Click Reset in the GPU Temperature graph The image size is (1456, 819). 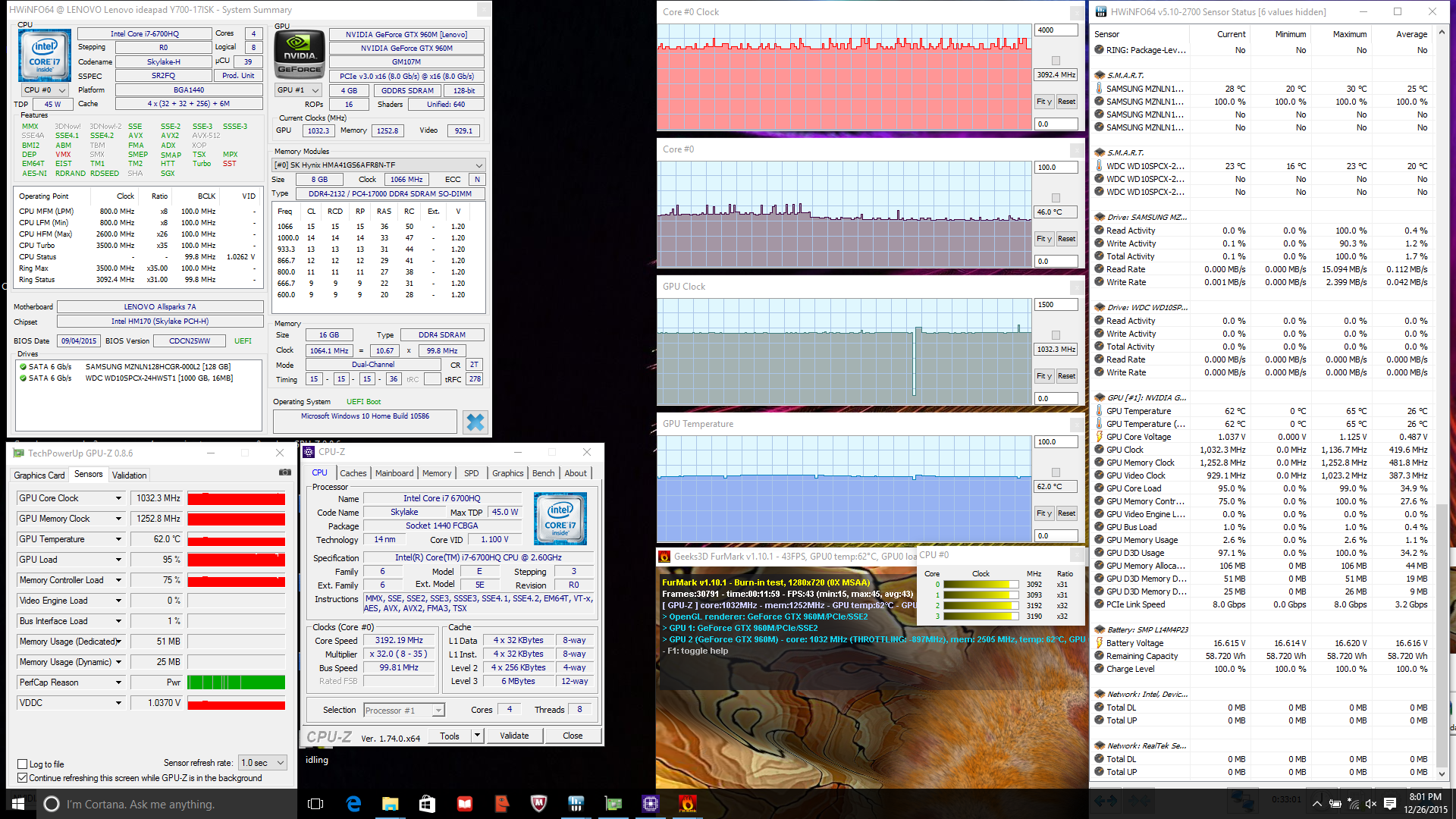pyautogui.click(x=1066, y=513)
